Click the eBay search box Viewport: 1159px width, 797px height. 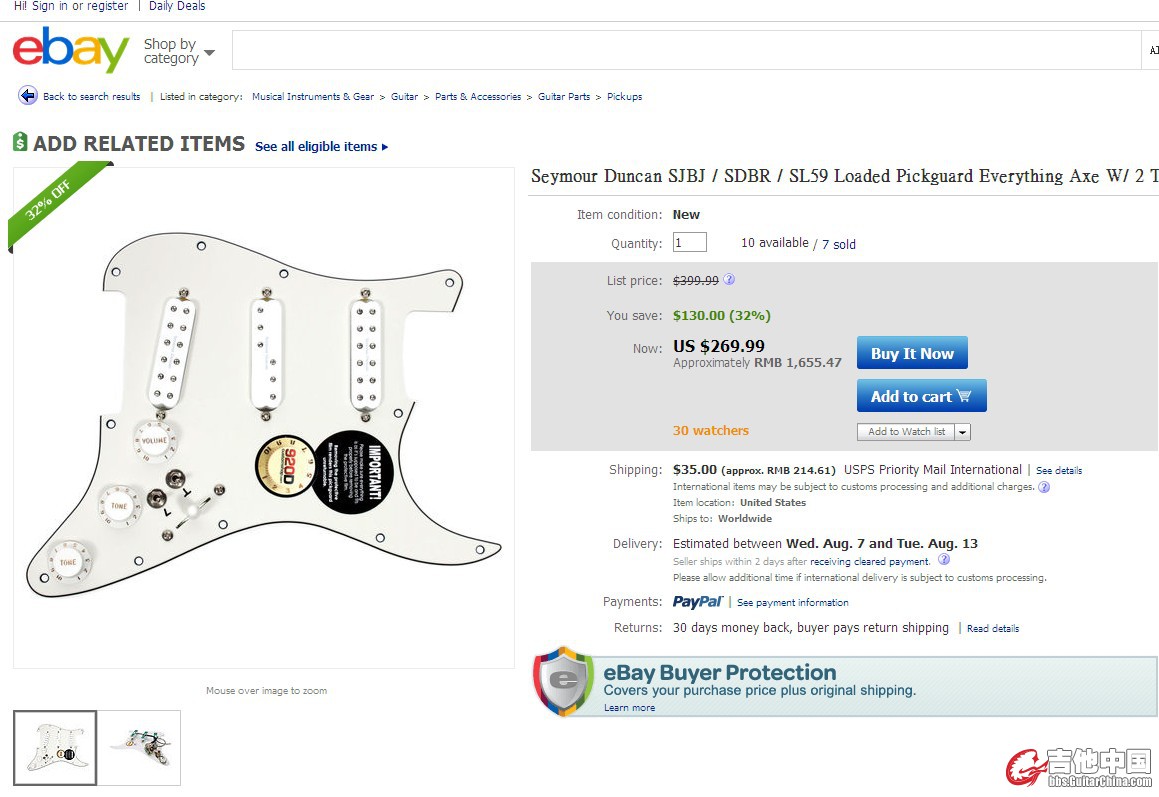(x=685, y=50)
